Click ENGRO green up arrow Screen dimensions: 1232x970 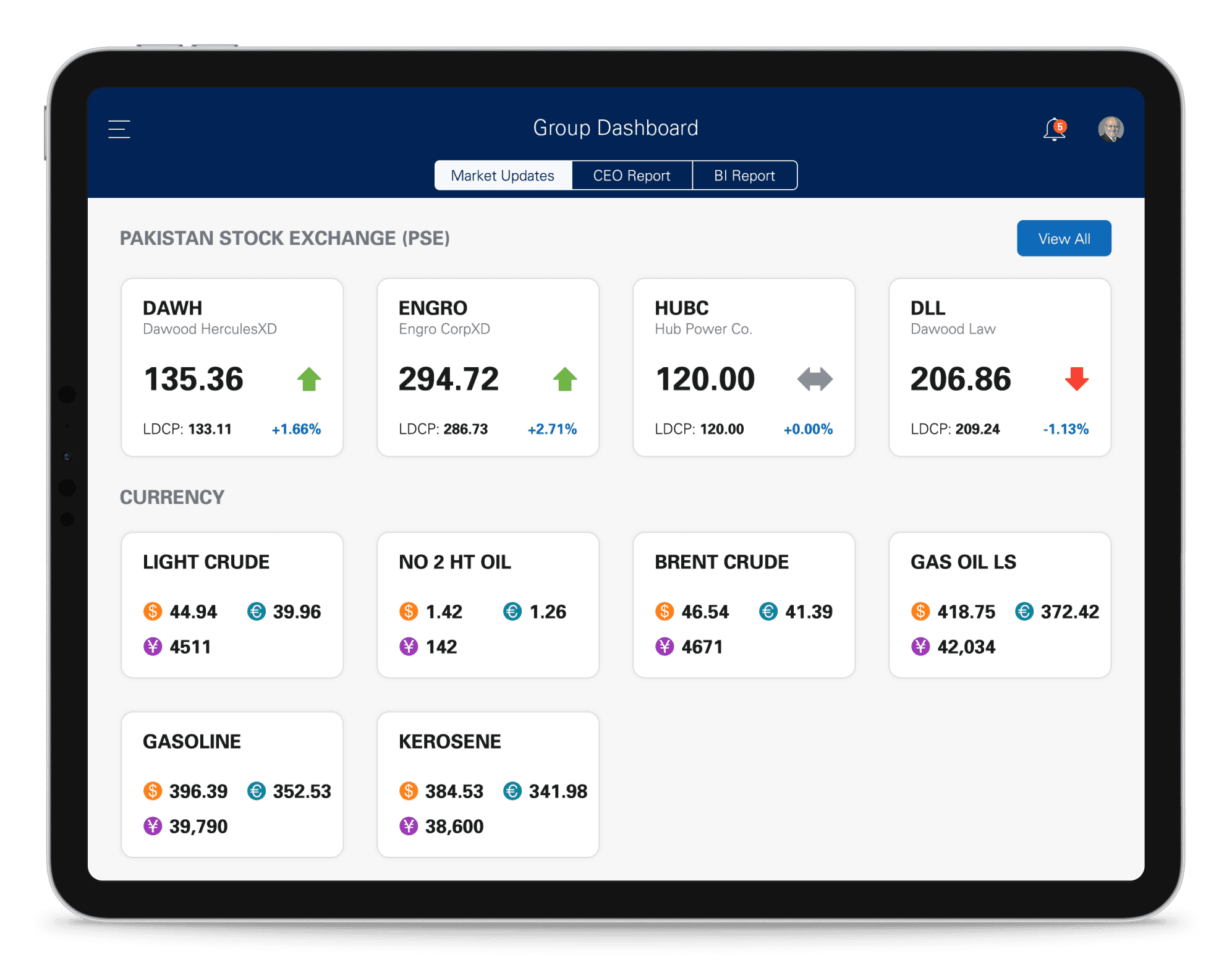(565, 379)
